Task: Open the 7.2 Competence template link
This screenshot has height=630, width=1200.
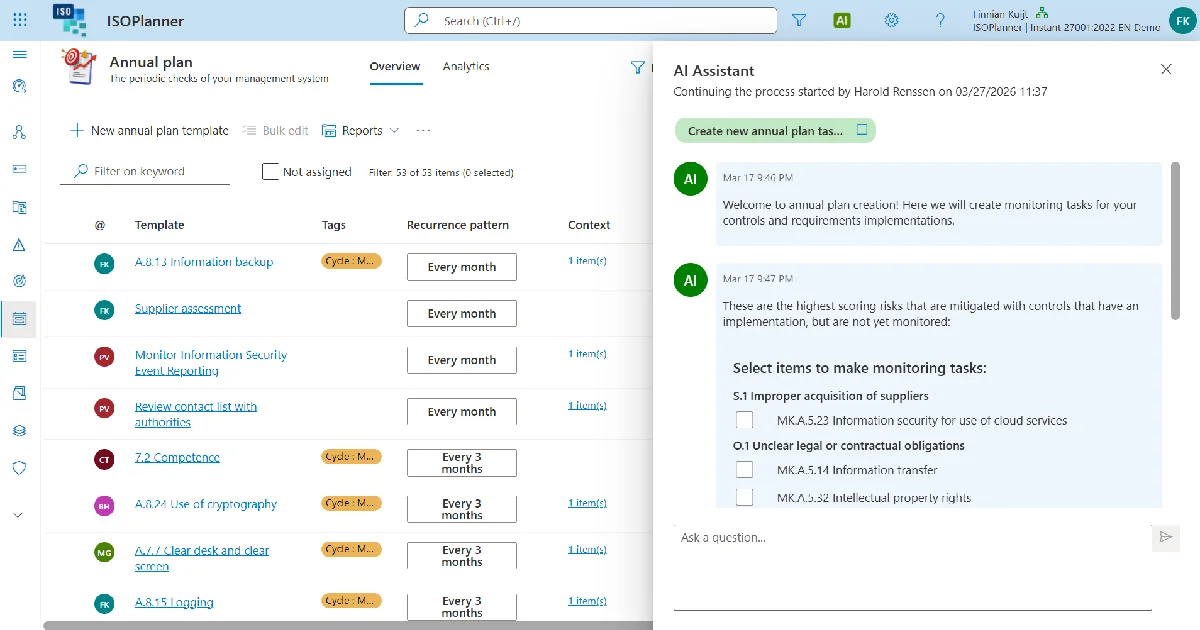Action: pos(177,457)
